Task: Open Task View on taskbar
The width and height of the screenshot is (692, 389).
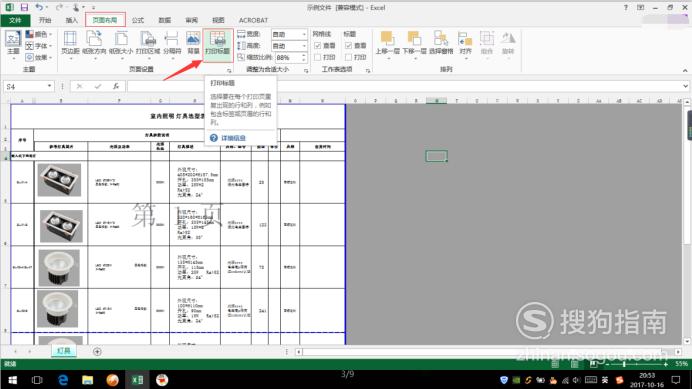Action: [37, 380]
